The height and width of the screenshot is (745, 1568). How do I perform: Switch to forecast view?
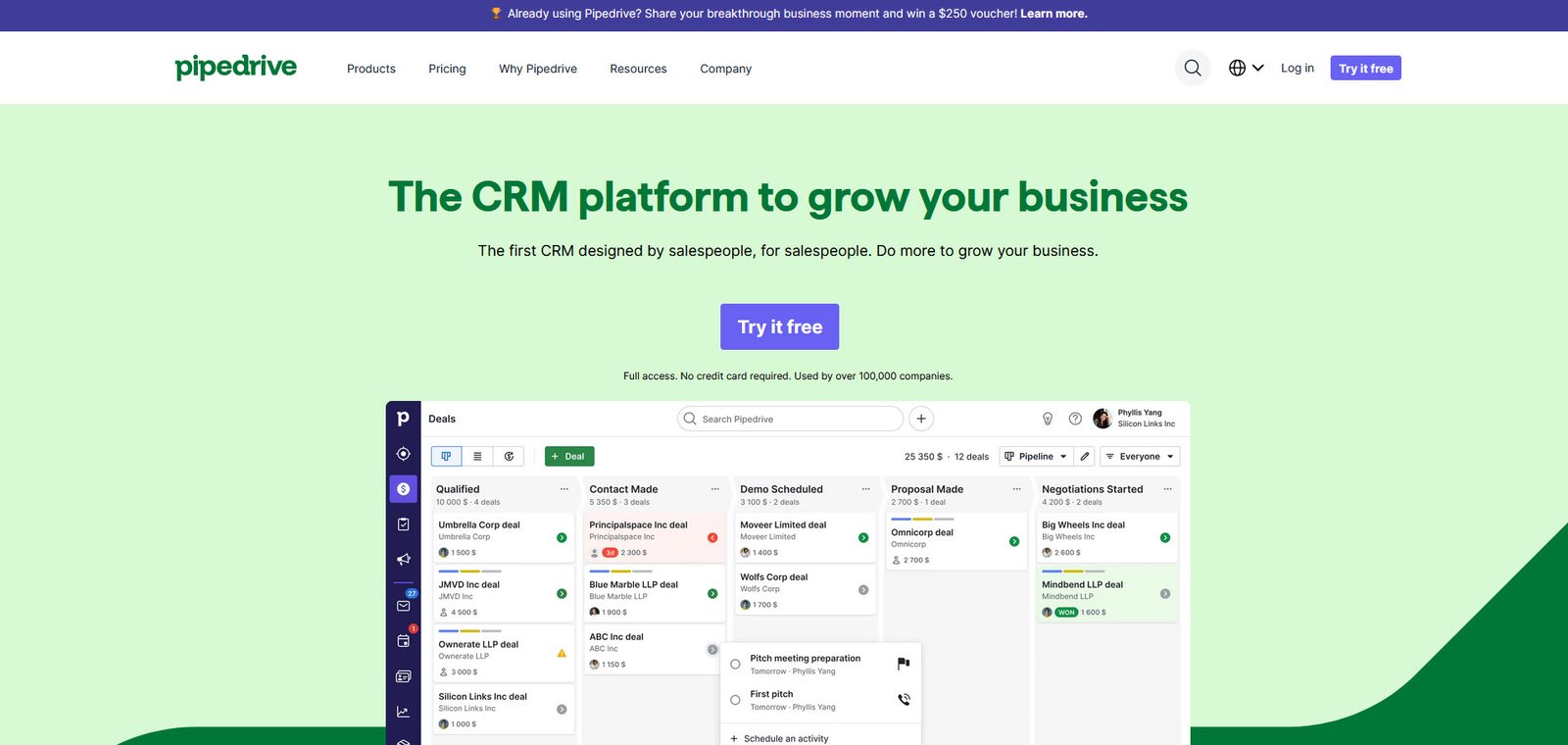coord(509,456)
